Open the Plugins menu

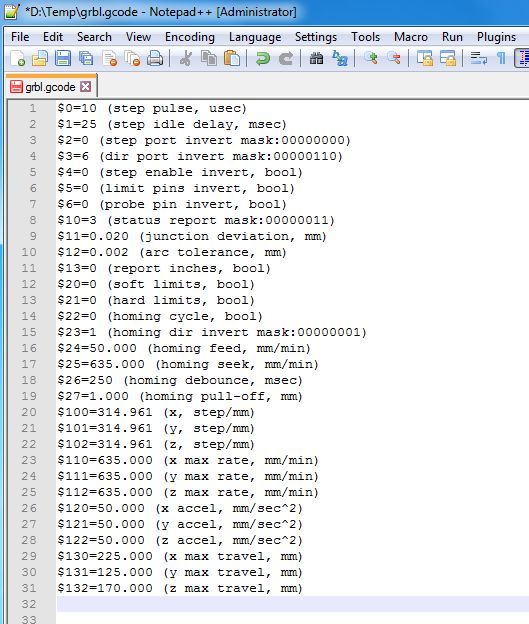click(496, 37)
